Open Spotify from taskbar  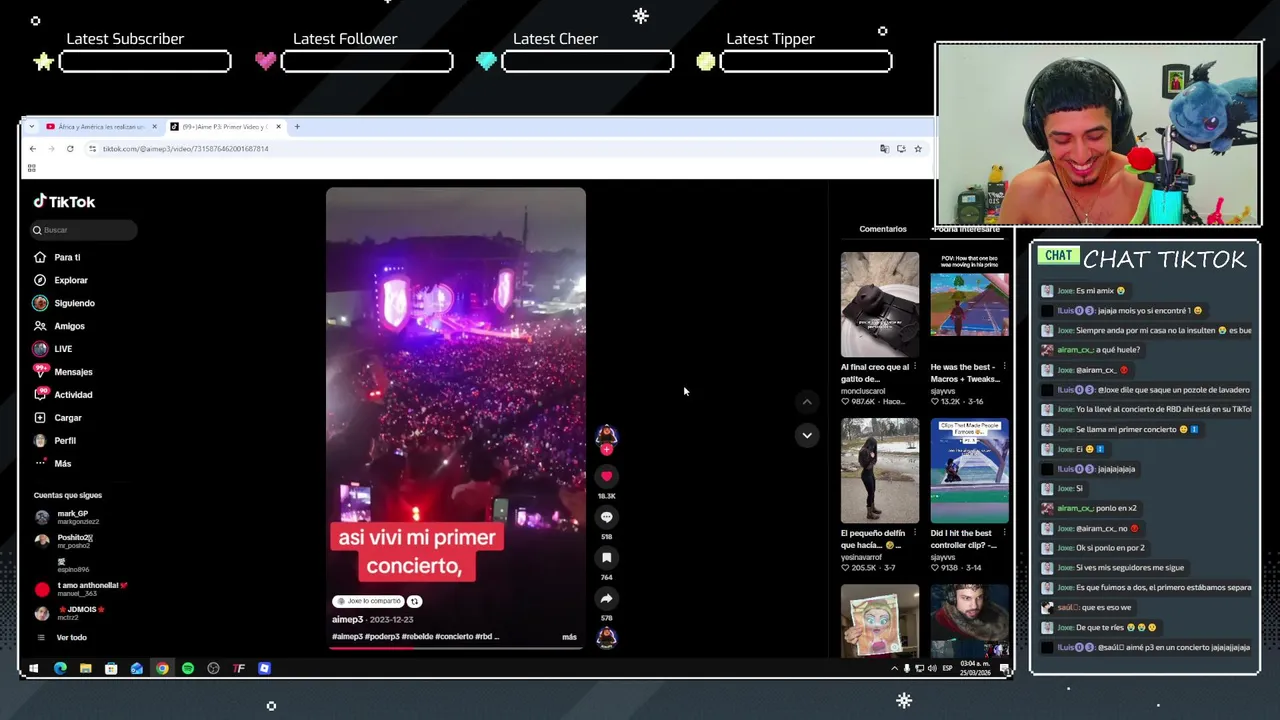point(188,669)
